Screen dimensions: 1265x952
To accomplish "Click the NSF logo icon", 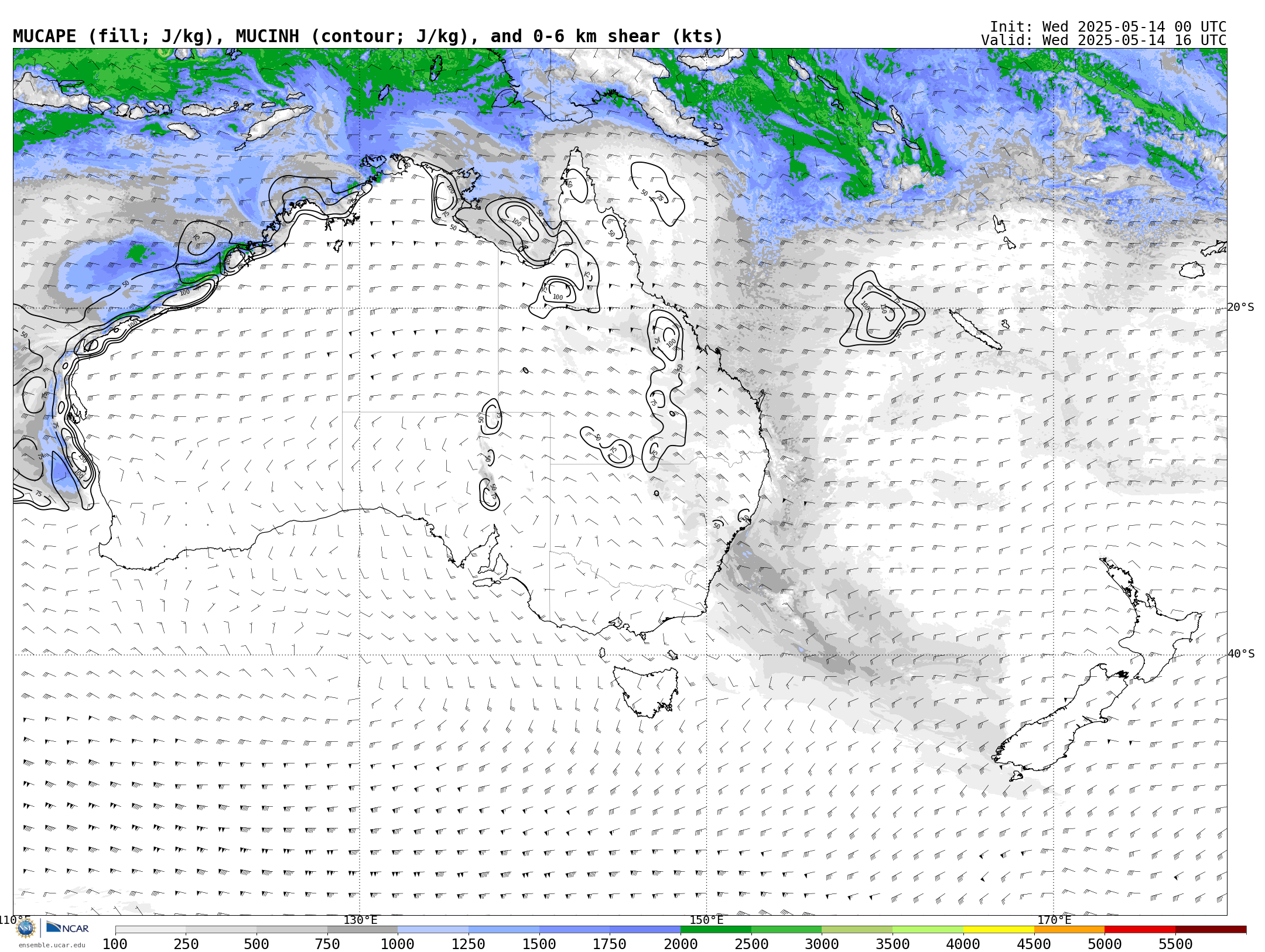I will [x=26, y=928].
